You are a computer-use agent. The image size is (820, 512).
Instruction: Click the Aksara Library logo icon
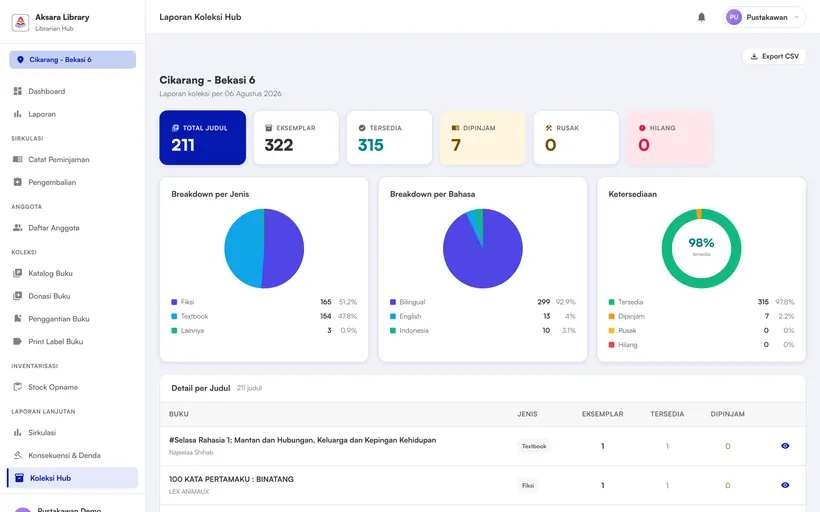coord(20,22)
